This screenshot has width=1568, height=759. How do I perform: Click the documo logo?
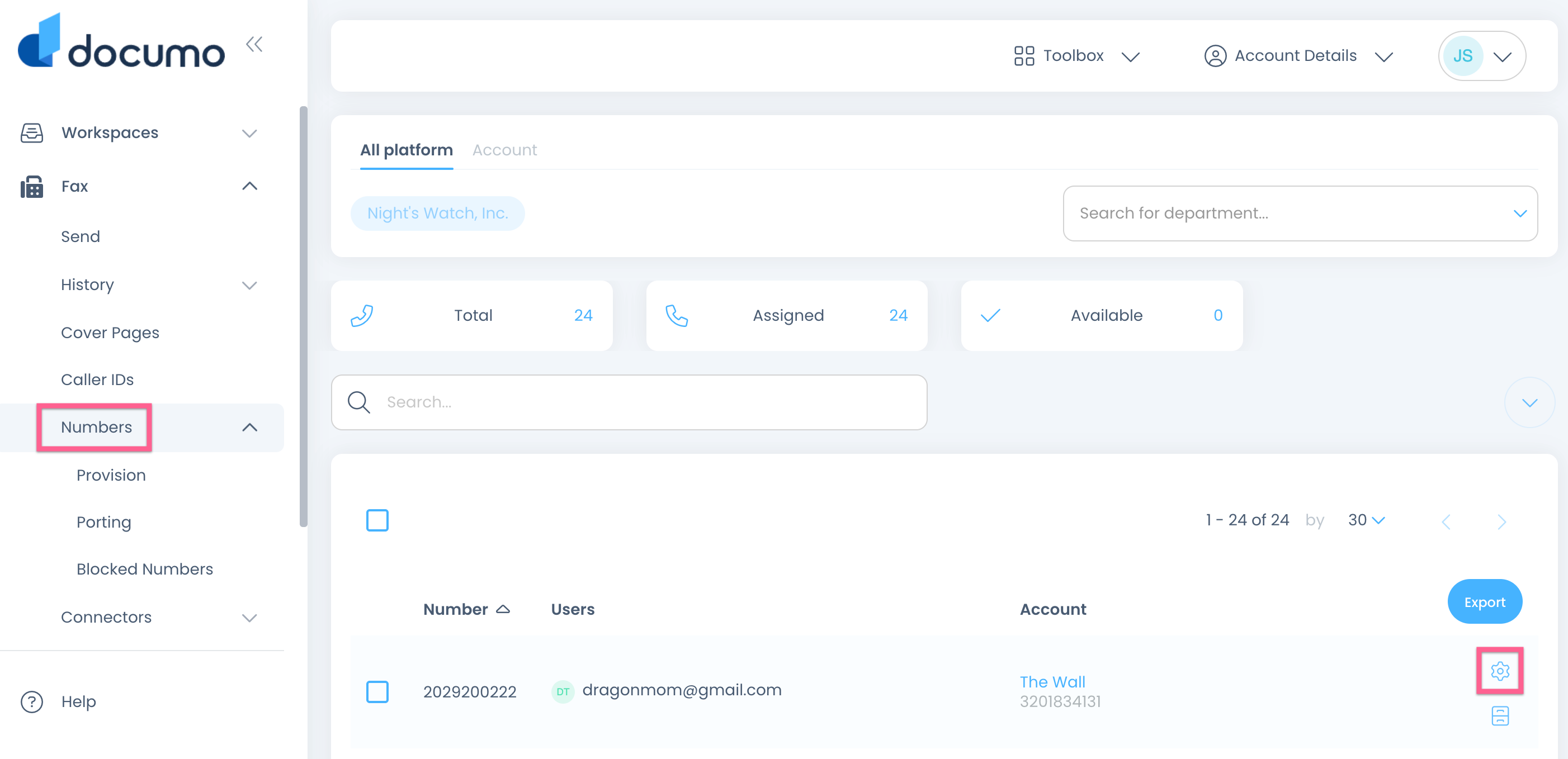[x=121, y=41]
